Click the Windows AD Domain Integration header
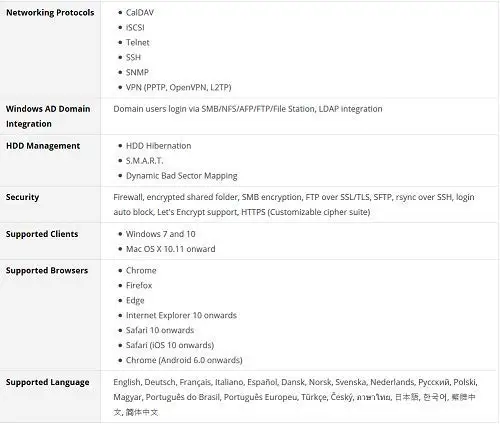The image size is (500, 424). [48, 116]
